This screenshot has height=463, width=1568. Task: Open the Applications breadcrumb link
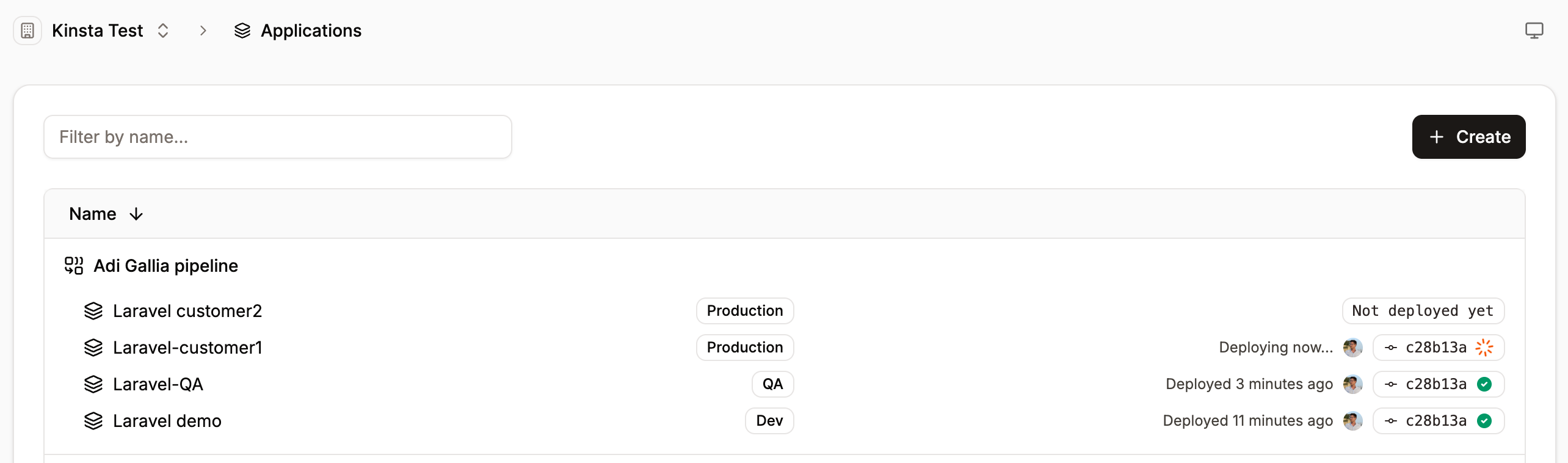point(311,31)
